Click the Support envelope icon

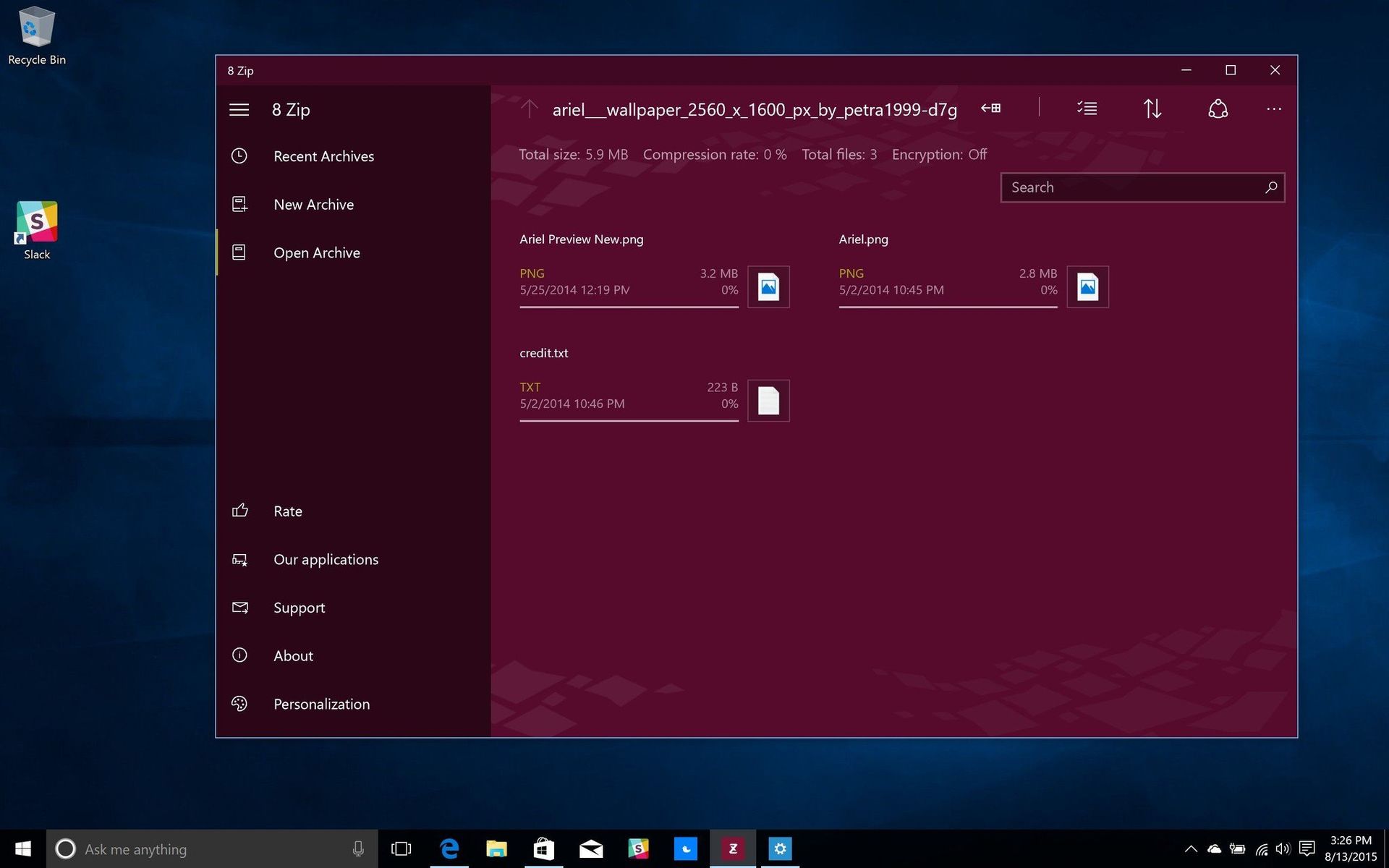tap(239, 607)
